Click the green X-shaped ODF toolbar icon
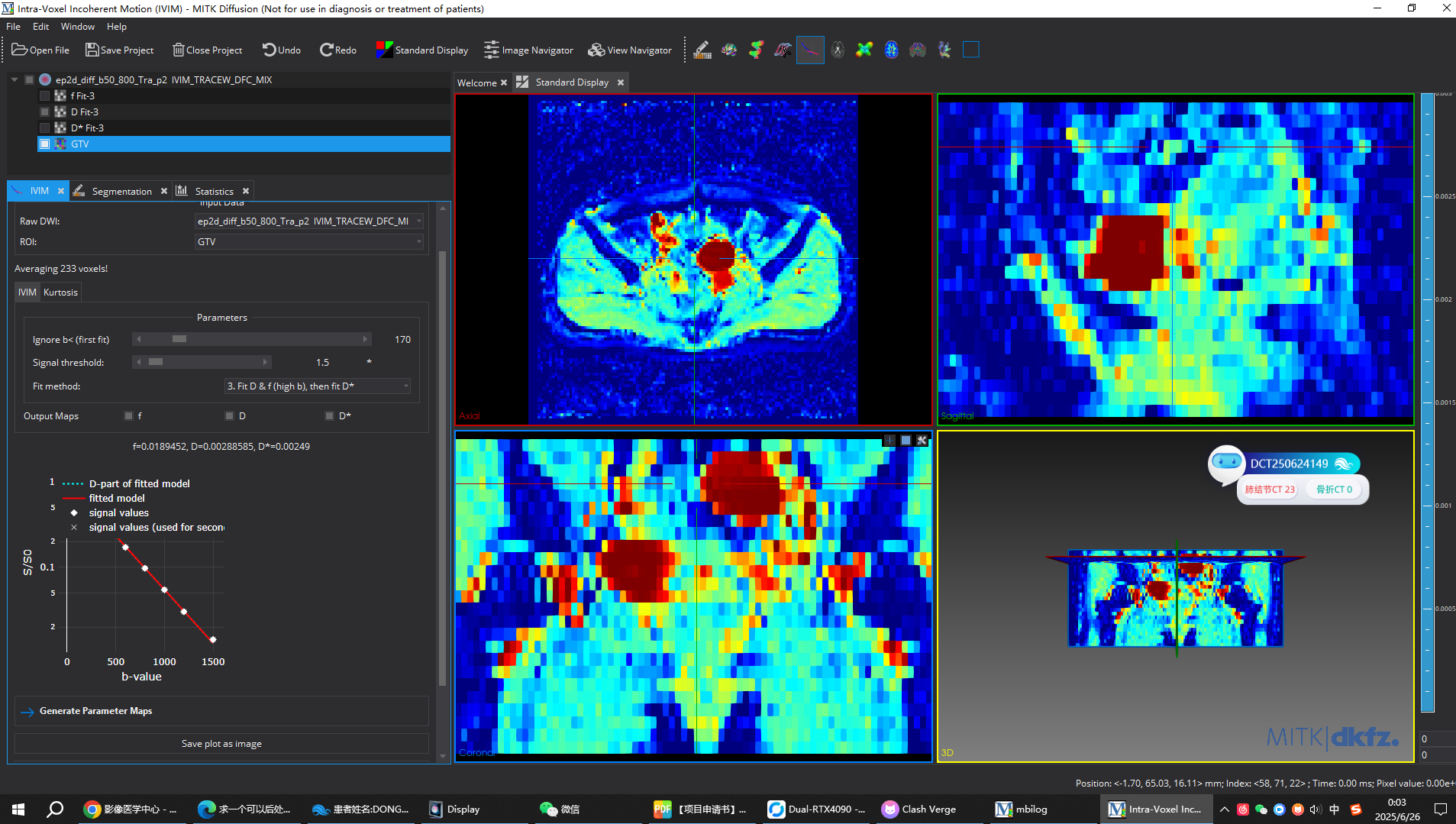 pos(864,50)
